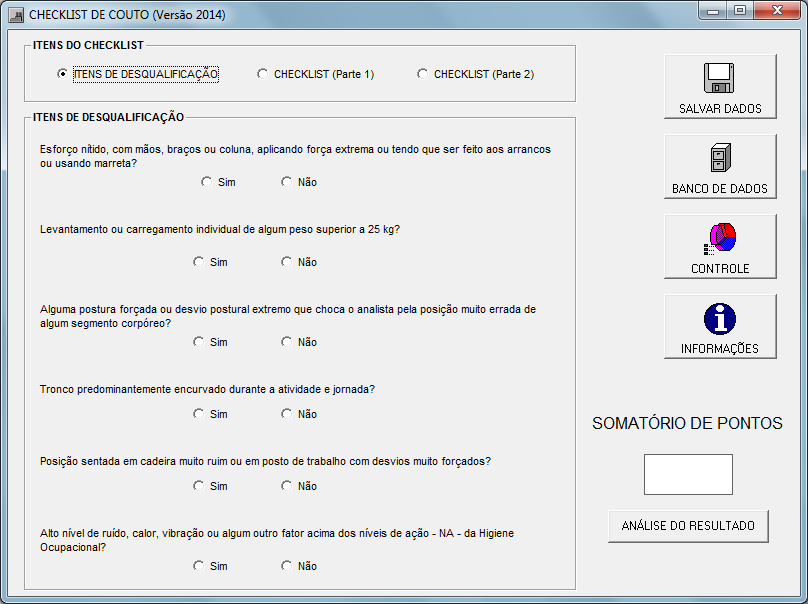Choose Não for tronco encurvado question

pos(299,414)
